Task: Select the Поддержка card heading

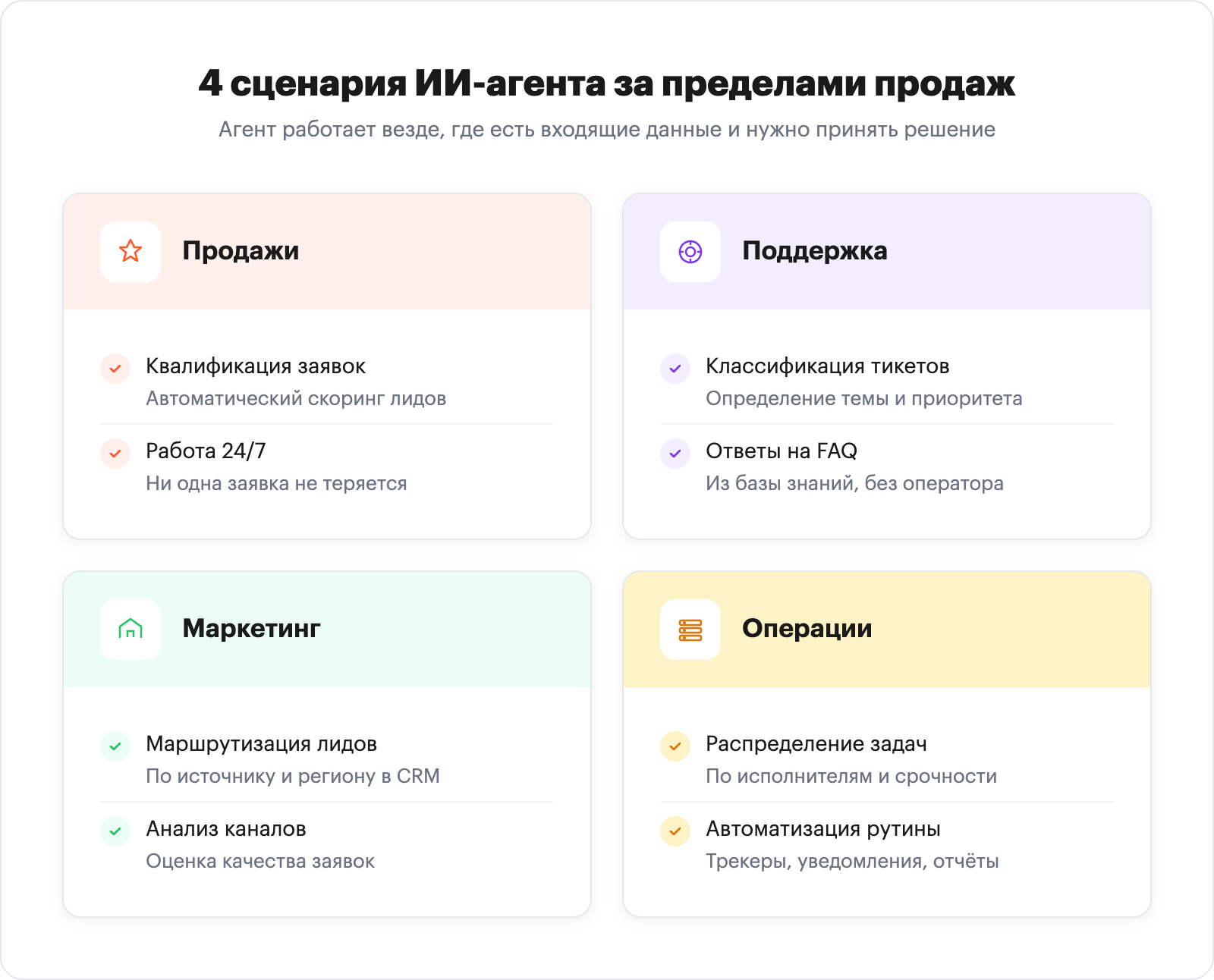Action: [x=815, y=251]
